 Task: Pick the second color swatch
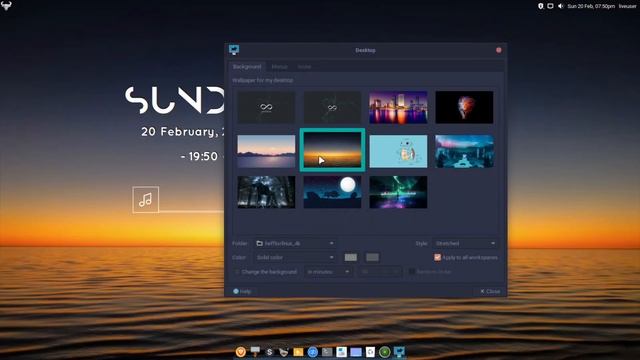[x=372, y=258]
